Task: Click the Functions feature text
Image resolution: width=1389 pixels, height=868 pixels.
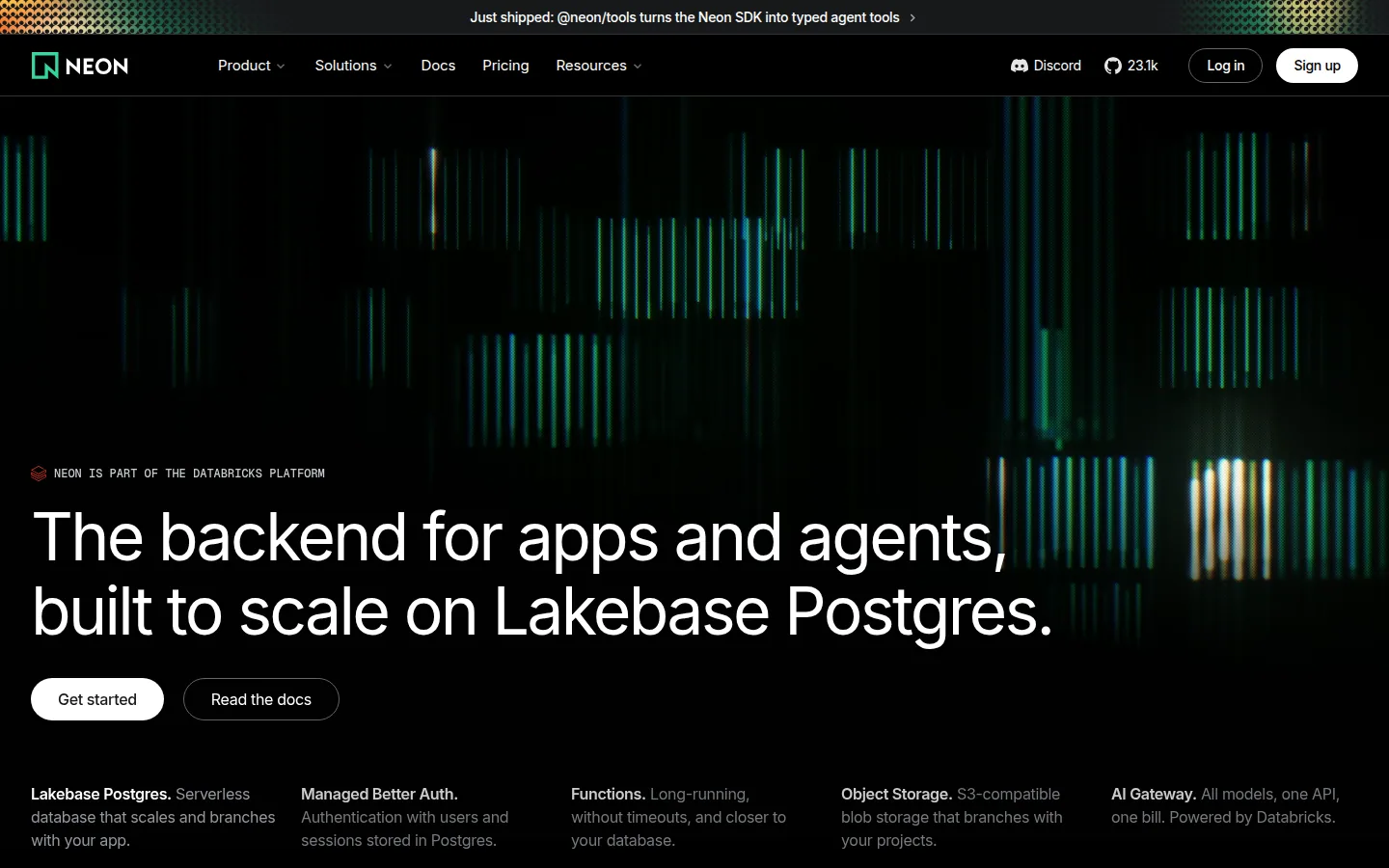Action: pyautogui.click(x=679, y=817)
